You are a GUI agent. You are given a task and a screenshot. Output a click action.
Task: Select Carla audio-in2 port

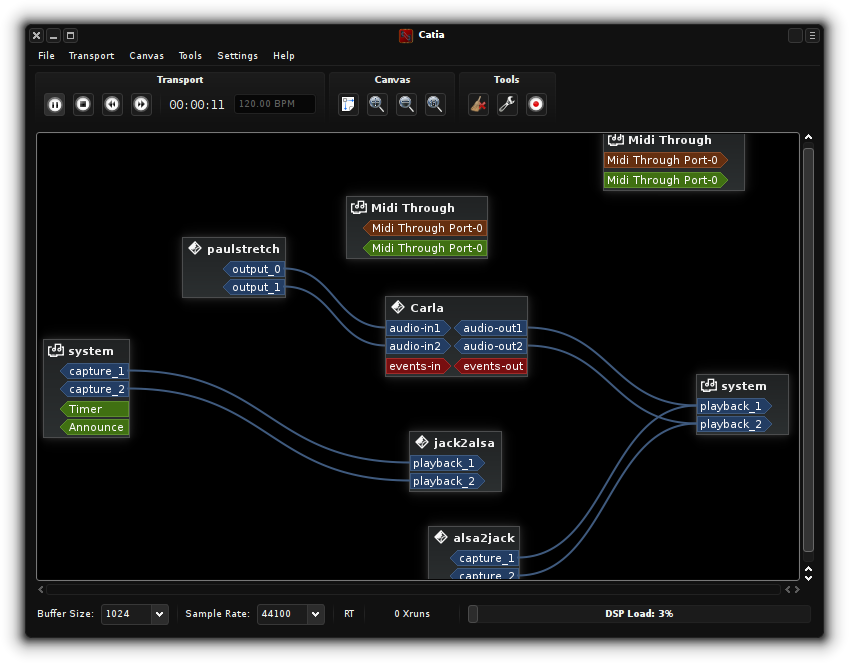[x=418, y=346]
